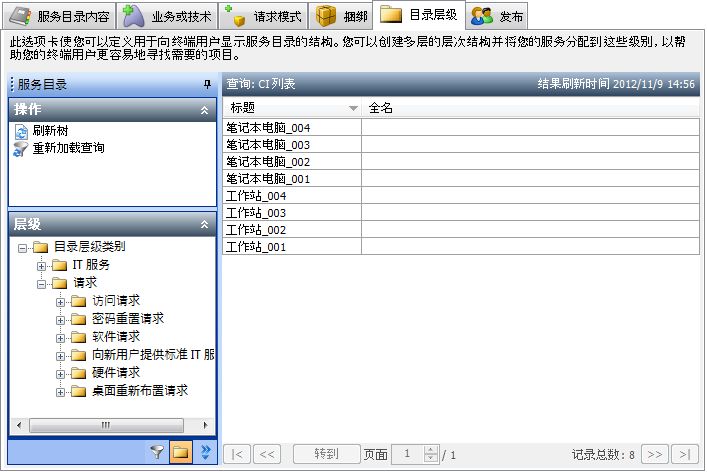Click the tree scrollbar left arrow
The width and height of the screenshot is (707, 472).
click(x=19, y=425)
